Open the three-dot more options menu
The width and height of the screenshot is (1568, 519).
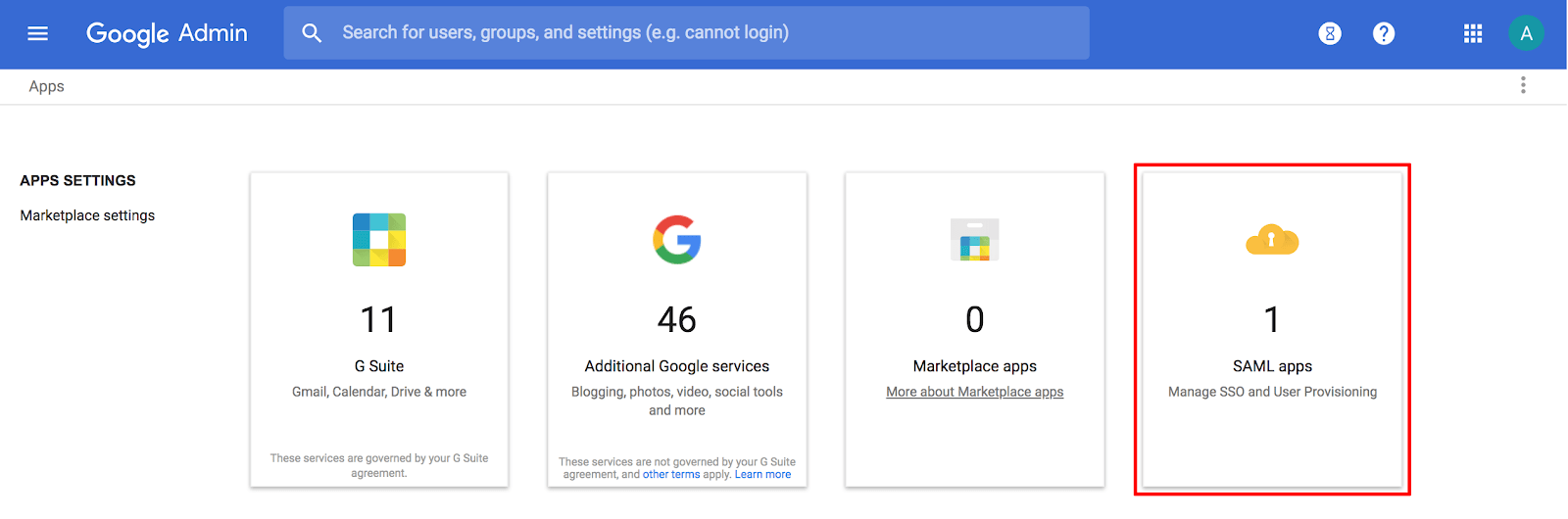click(x=1523, y=85)
